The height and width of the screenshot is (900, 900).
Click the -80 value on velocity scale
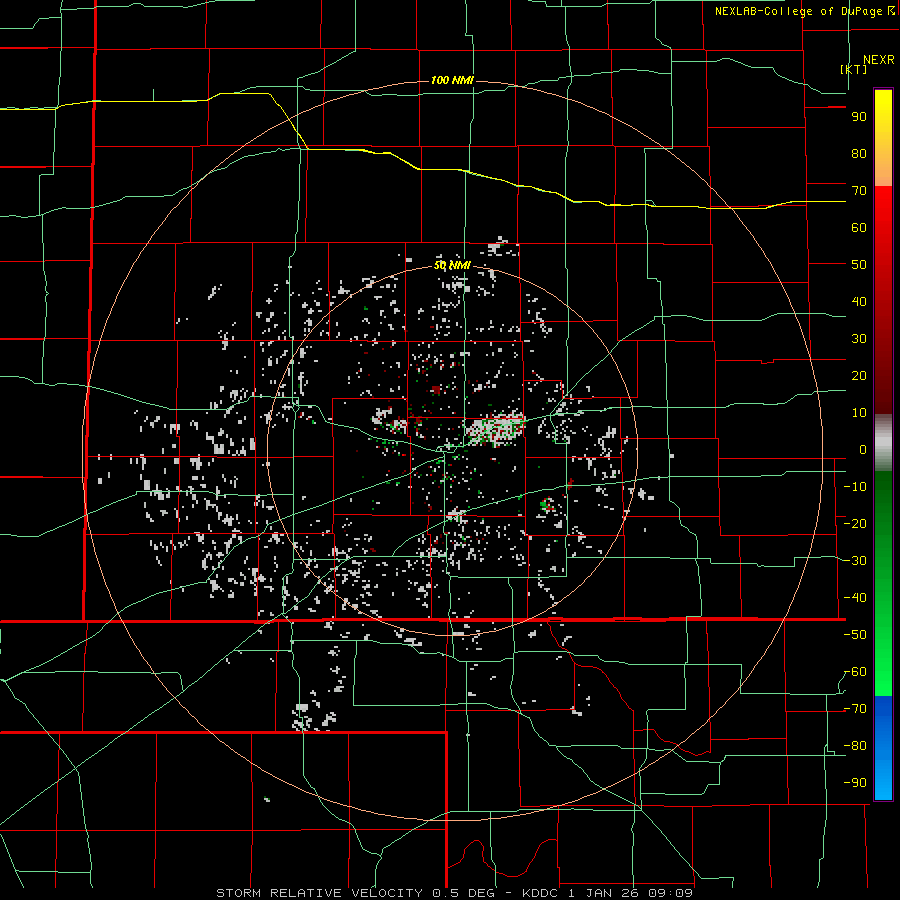(855, 746)
